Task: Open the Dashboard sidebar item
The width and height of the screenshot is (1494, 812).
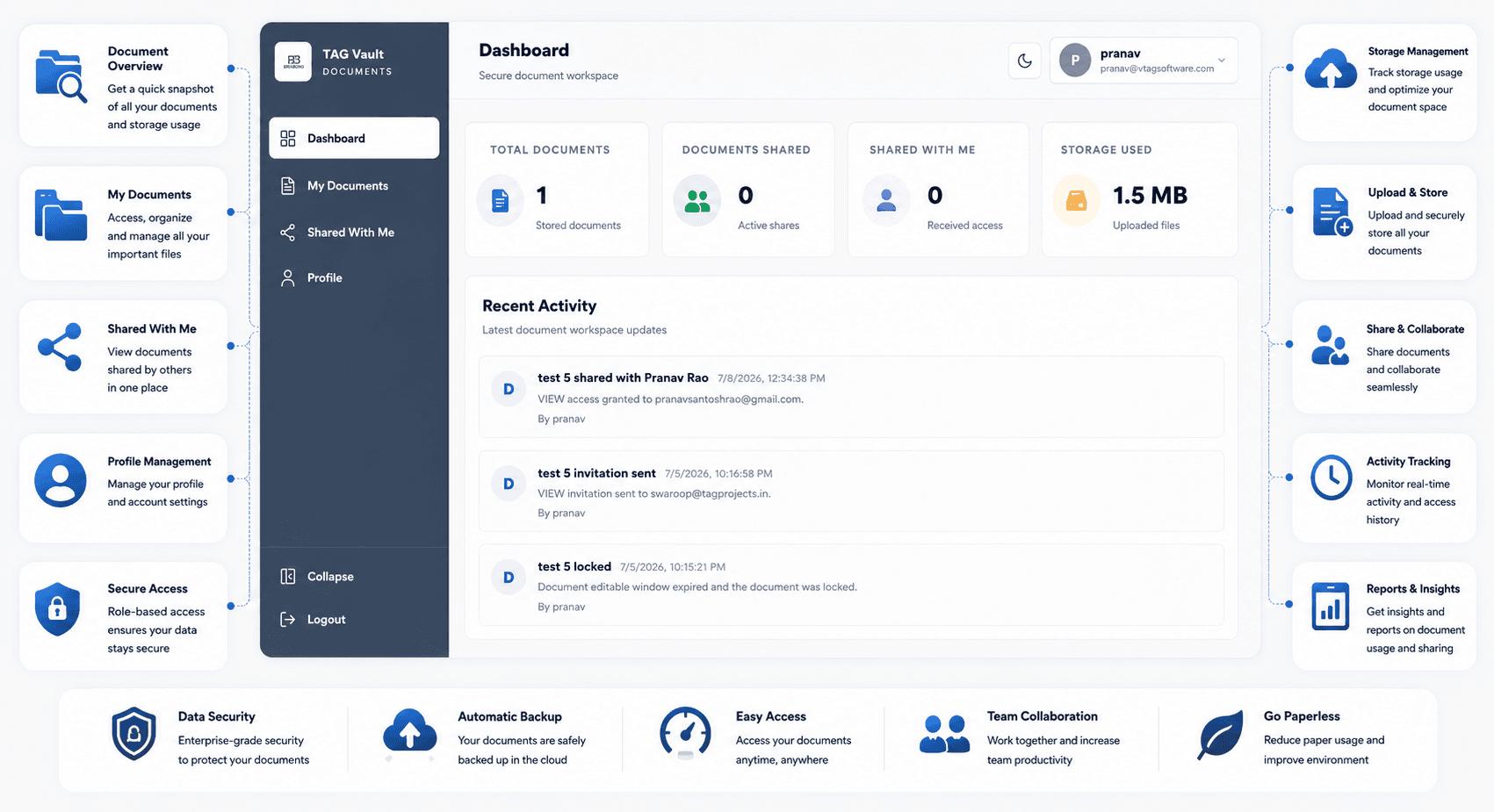Action: (354, 138)
